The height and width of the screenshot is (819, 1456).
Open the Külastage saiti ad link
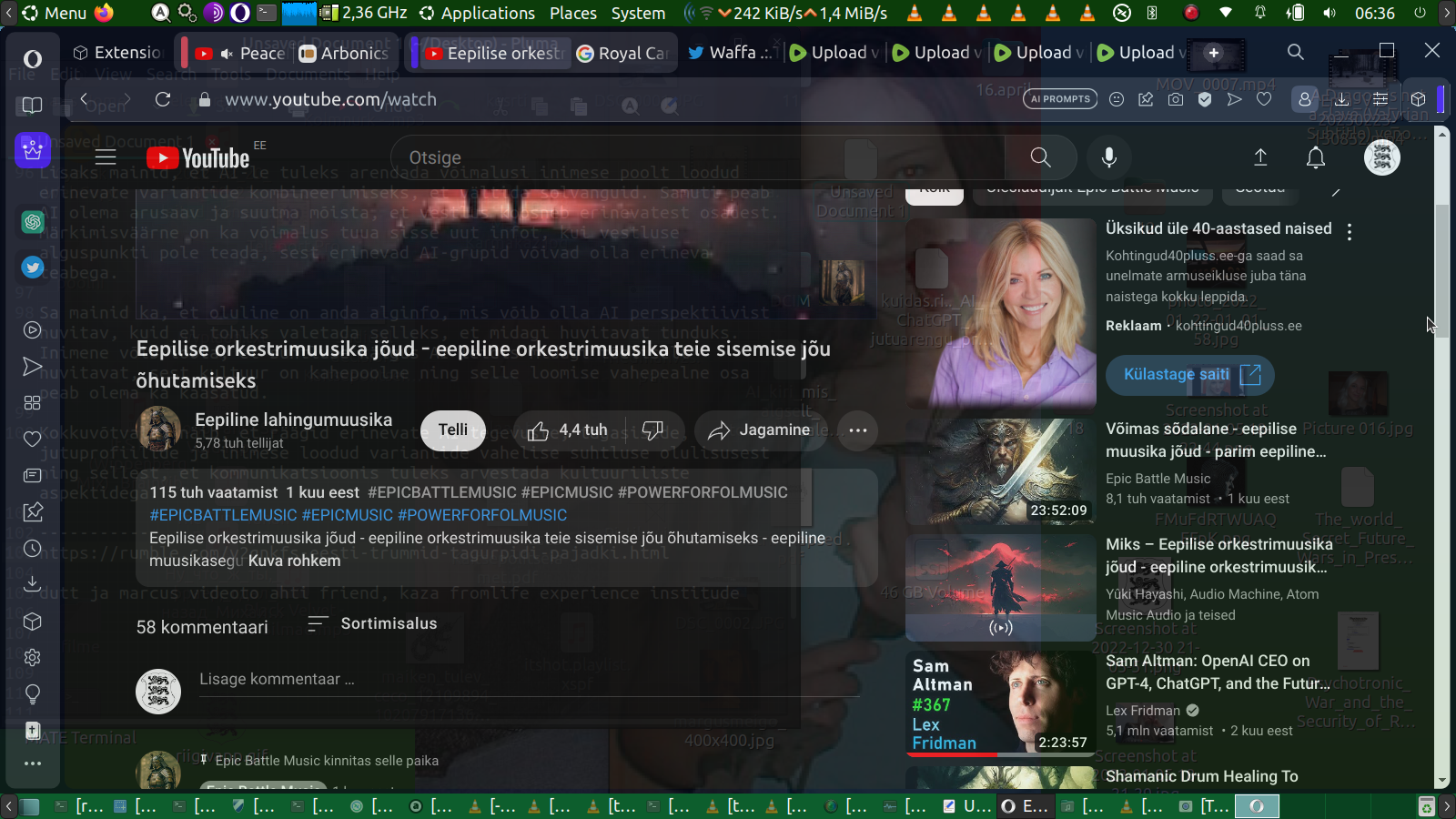[x=1190, y=374]
